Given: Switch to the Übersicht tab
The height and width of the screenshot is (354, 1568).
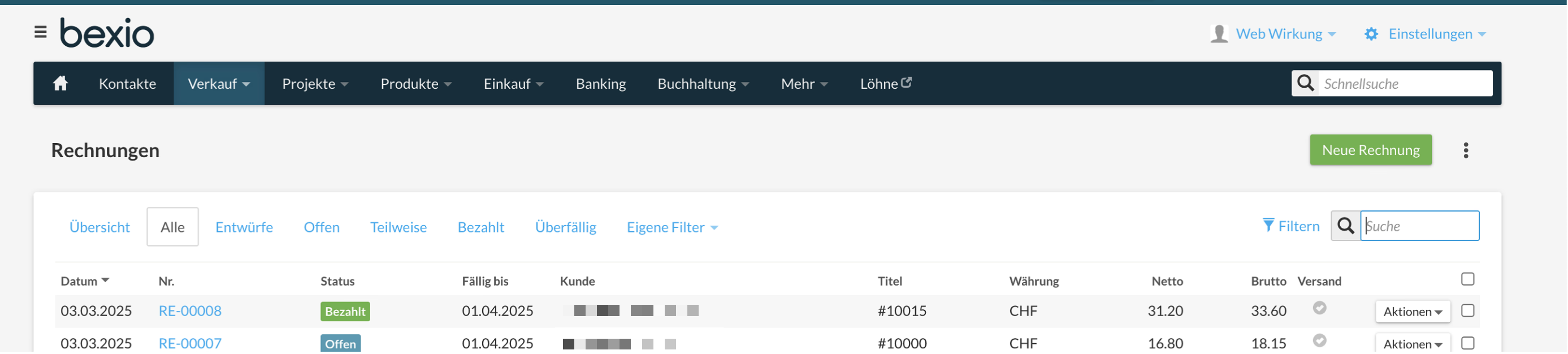Looking at the screenshot, I should tap(99, 227).
